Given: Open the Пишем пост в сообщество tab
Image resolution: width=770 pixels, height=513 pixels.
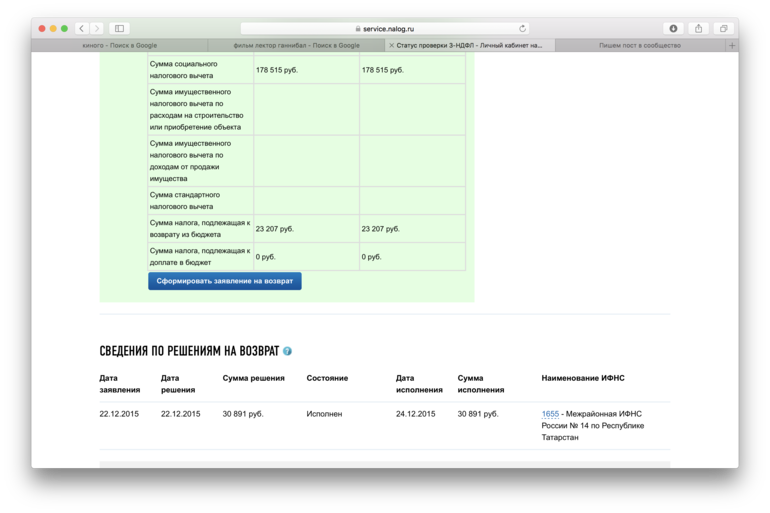Looking at the screenshot, I should point(639,45).
